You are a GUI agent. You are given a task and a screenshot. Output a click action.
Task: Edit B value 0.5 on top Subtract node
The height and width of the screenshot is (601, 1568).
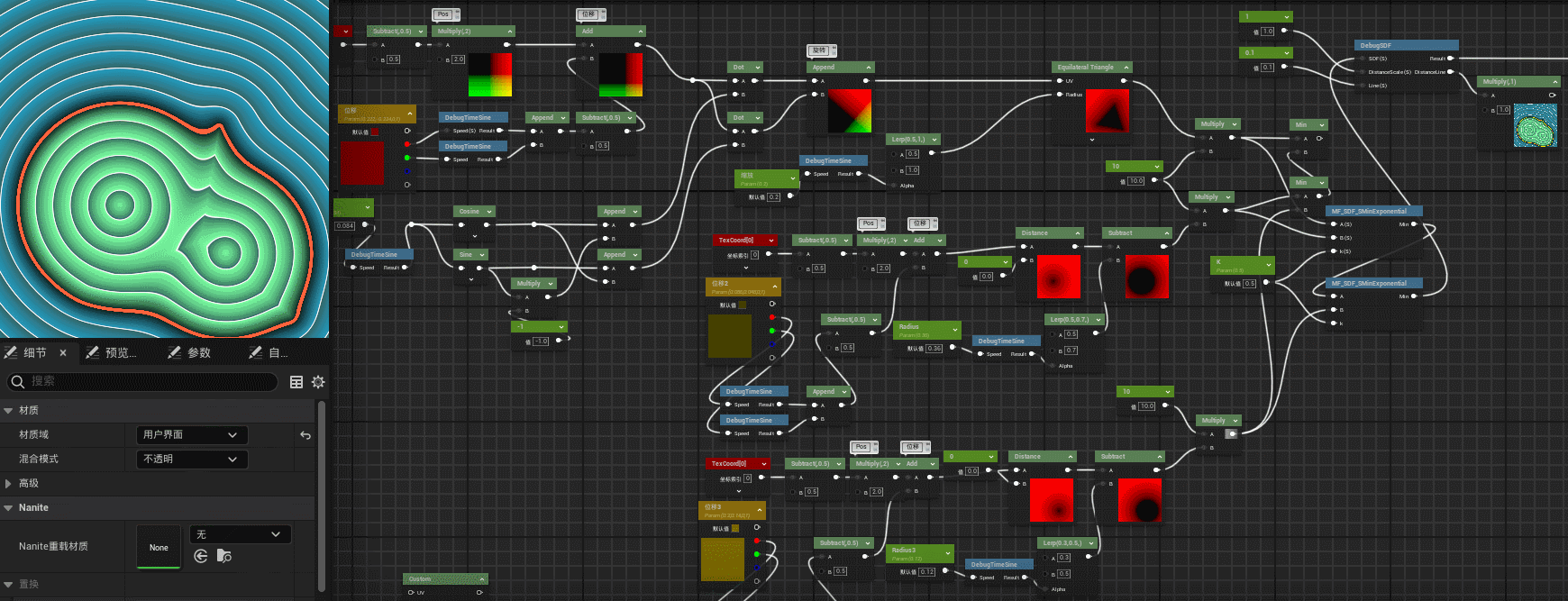pyautogui.click(x=394, y=59)
